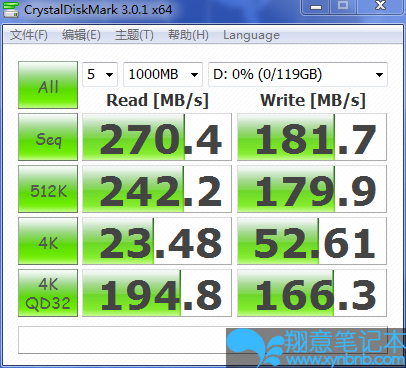
Task: Open the Language menu
Action: tap(251, 35)
